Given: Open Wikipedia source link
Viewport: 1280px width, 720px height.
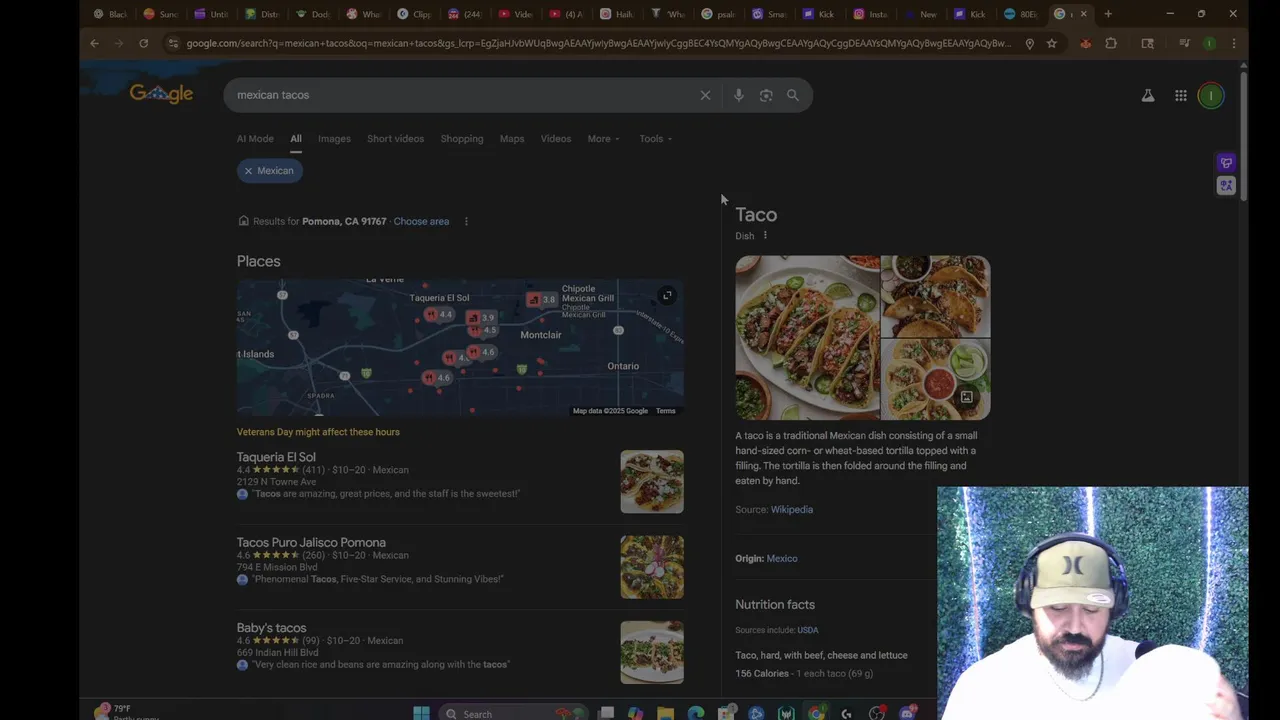Looking at the screenshot, I should (x=792, y=510).
